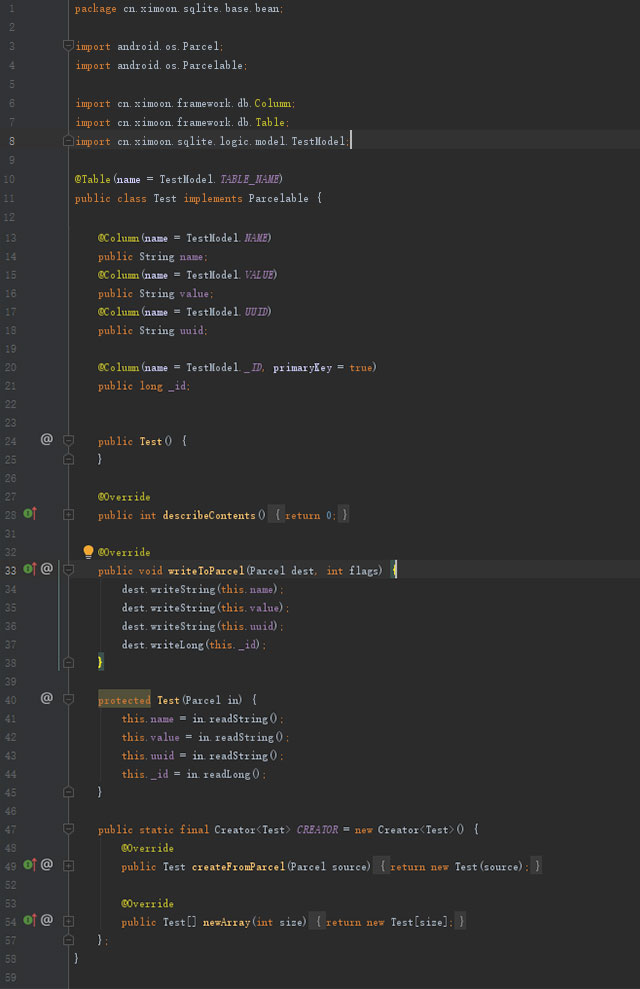Click the constant VALUE in the @Column annotation

pos(259,275)
